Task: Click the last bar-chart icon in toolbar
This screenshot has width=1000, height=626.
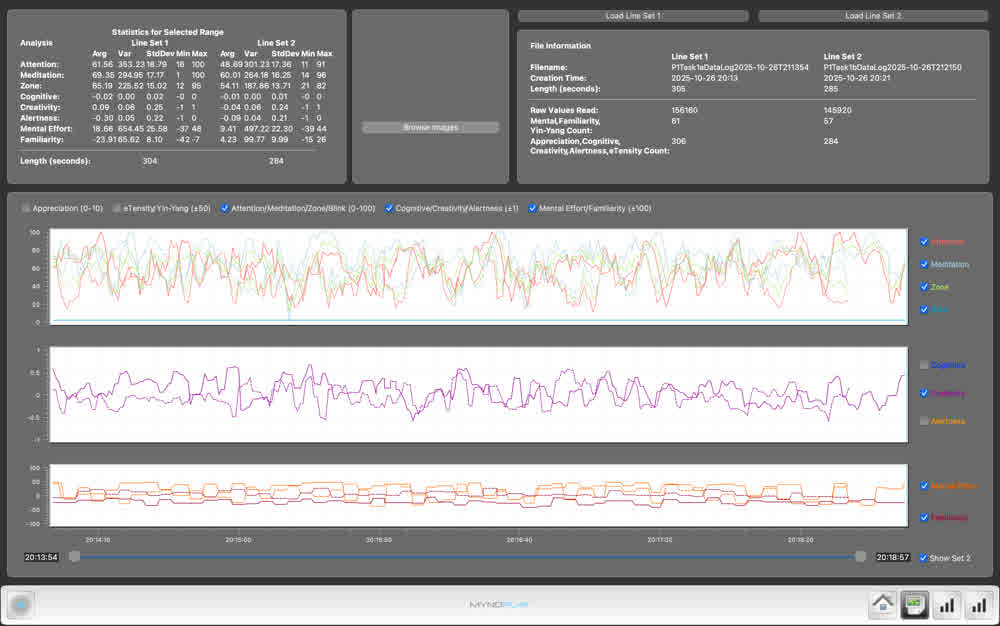Action: coord(979,604)
